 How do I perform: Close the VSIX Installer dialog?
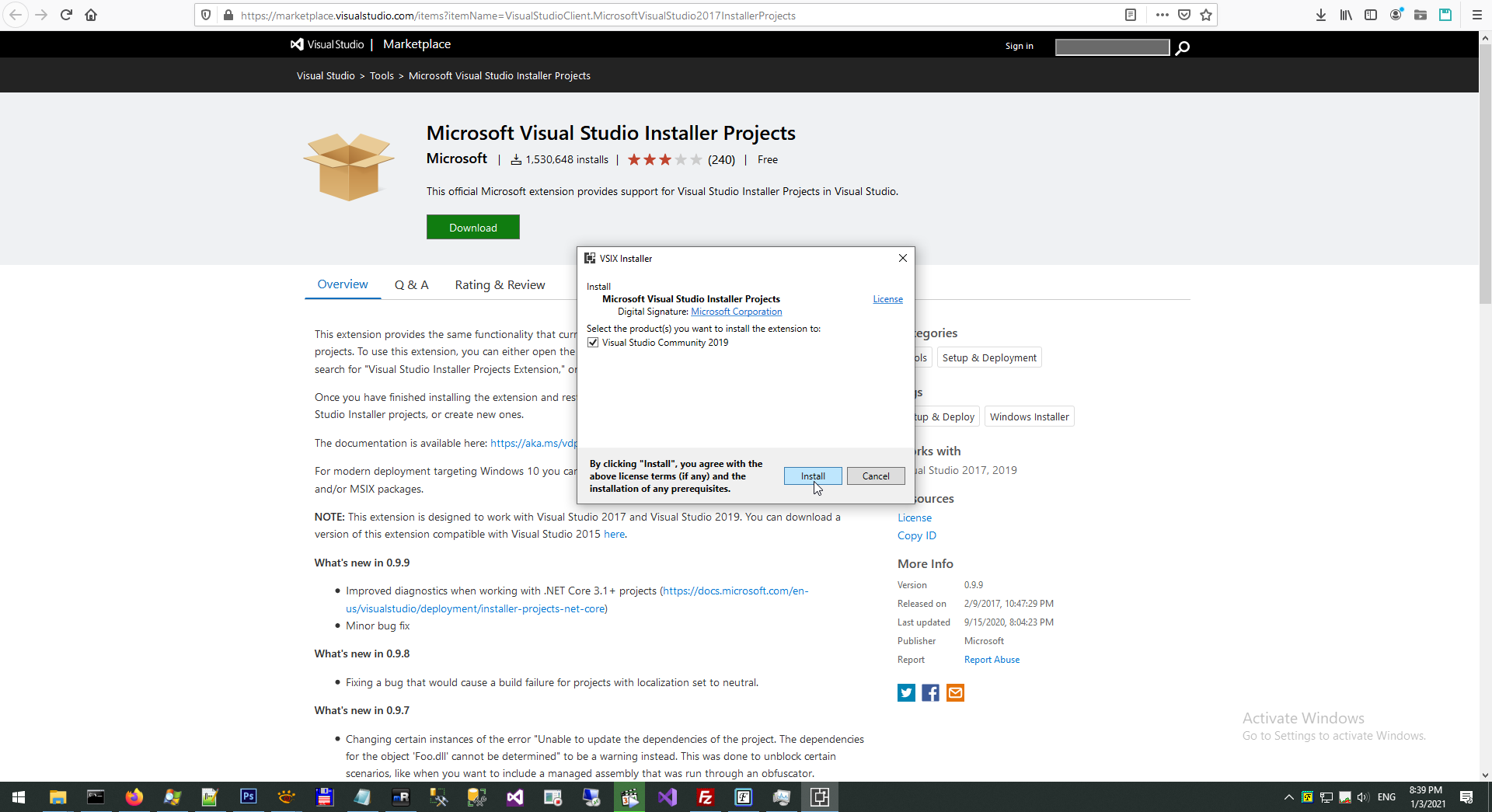coord(903,258)
